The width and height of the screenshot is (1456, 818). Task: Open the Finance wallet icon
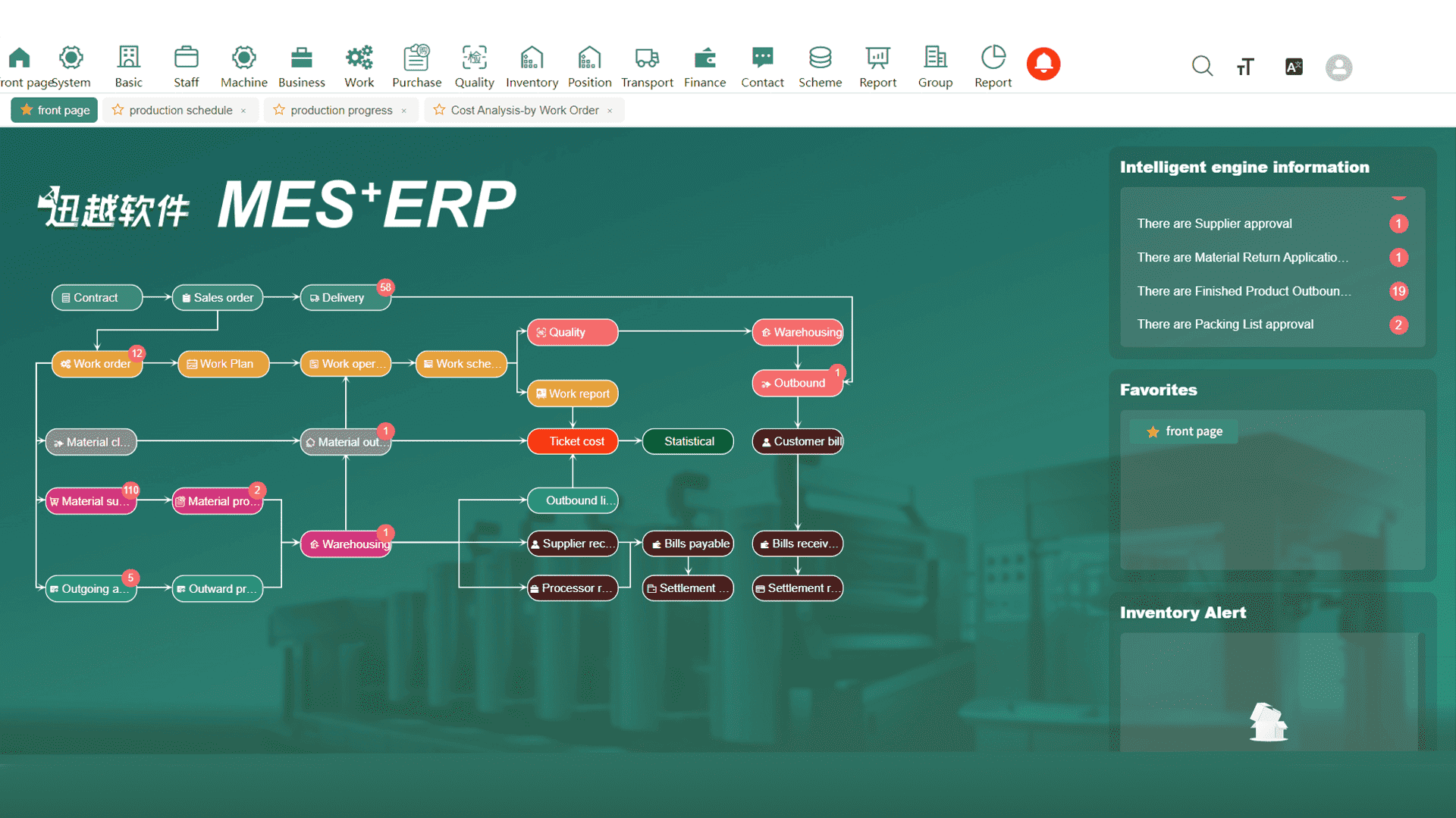(x=704, y=58)
